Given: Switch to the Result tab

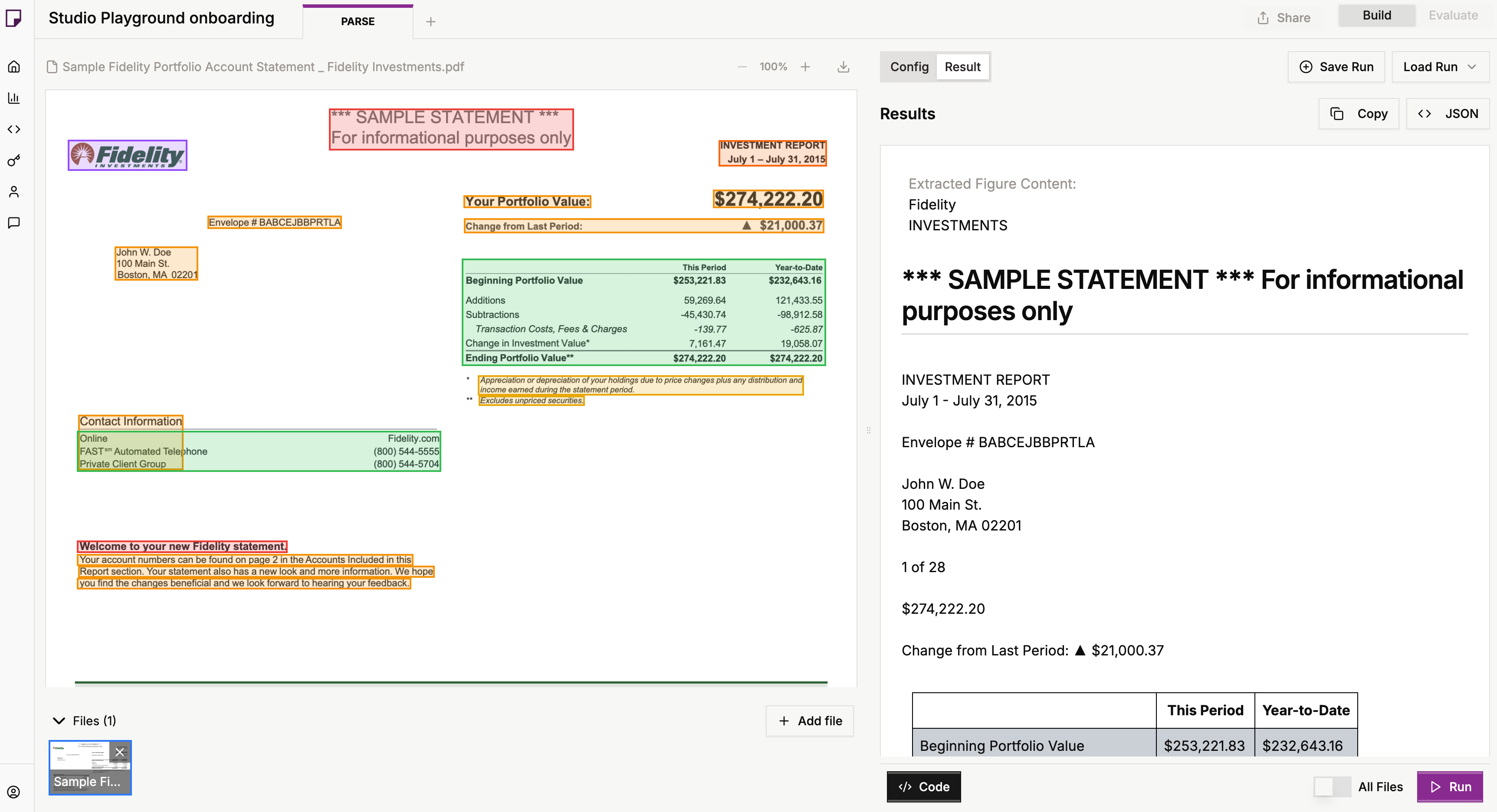Looking at the screenshot, I should click(962, 67).
